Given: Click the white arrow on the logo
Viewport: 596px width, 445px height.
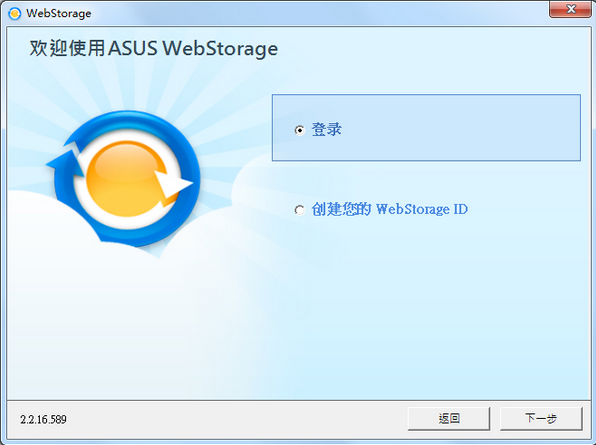Looking at the screenshot, I should [172, 185].
